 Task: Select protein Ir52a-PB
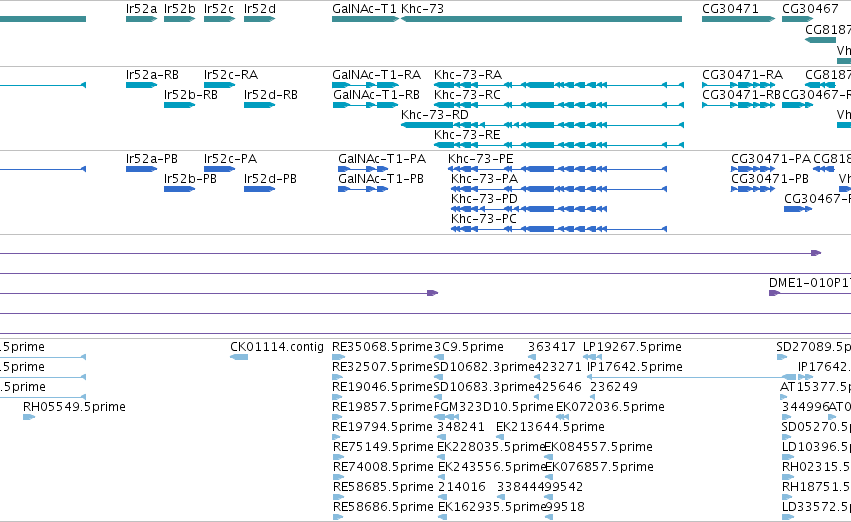pyautogui.click(x=141, y=169)
